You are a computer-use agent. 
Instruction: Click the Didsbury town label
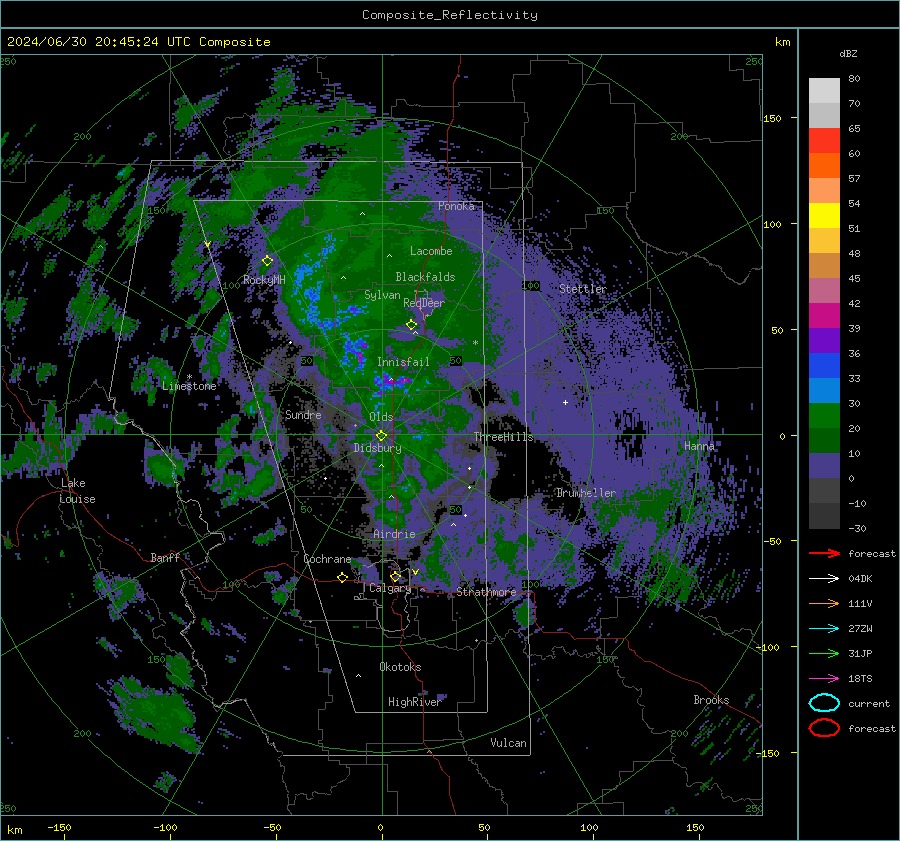(378, 448)
